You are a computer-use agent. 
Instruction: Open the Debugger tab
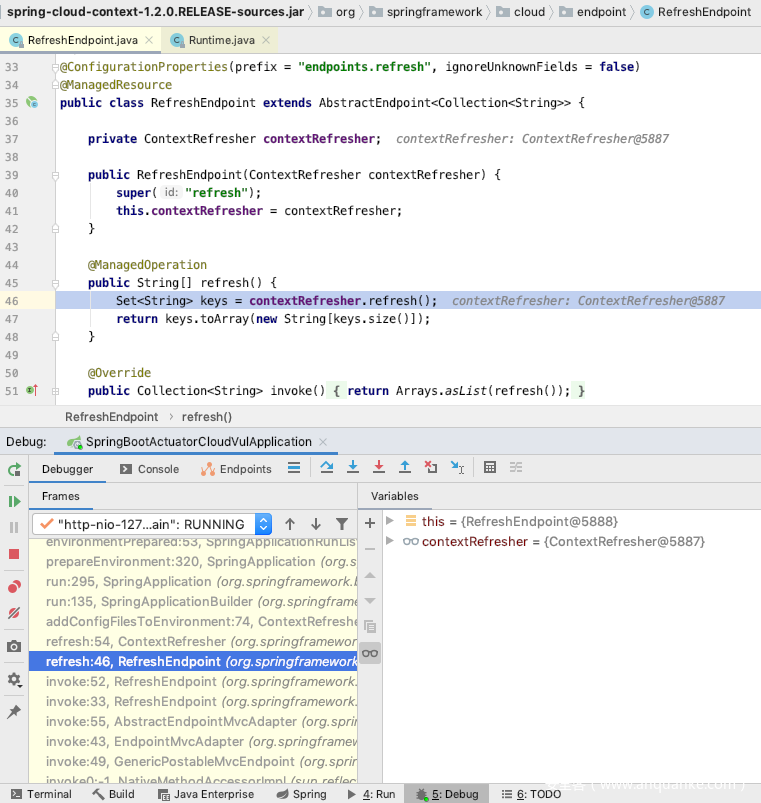(68, 469)
